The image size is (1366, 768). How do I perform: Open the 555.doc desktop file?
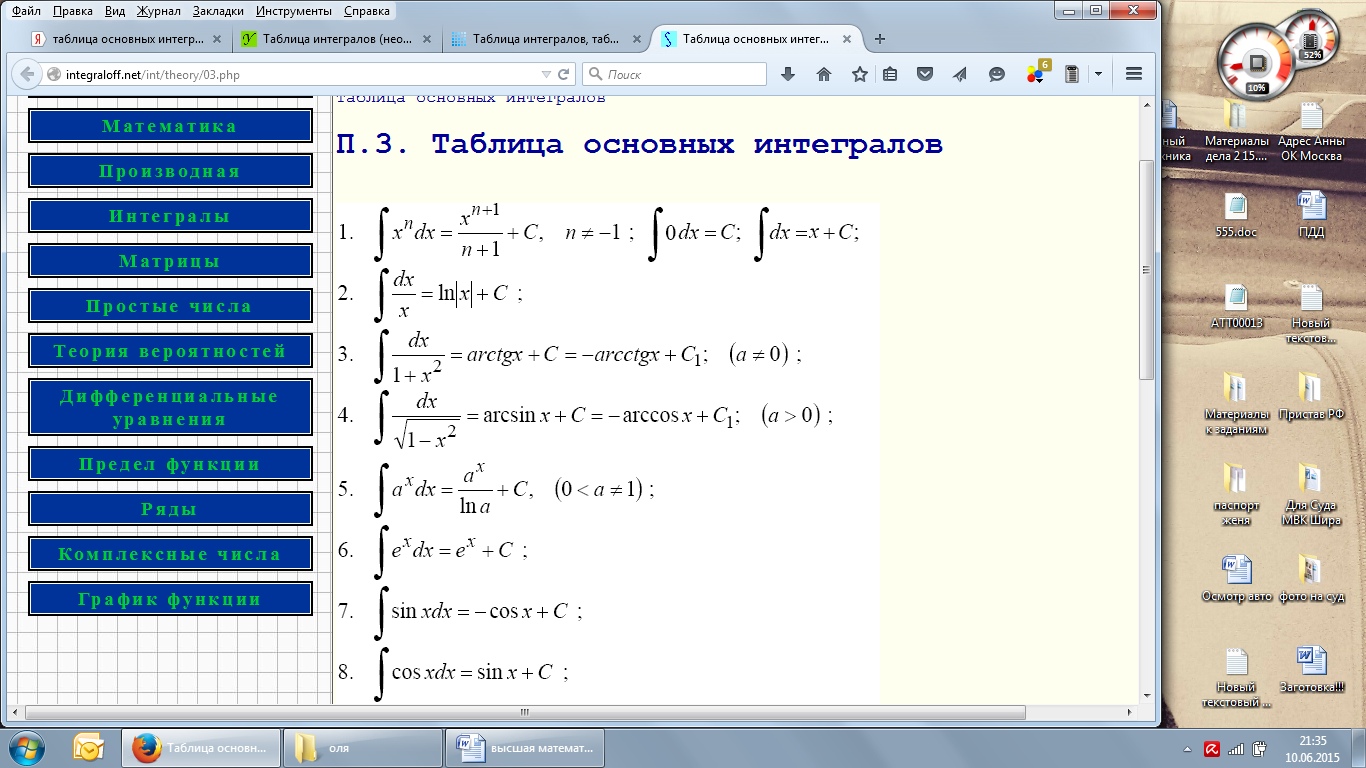click(1238, 214)
